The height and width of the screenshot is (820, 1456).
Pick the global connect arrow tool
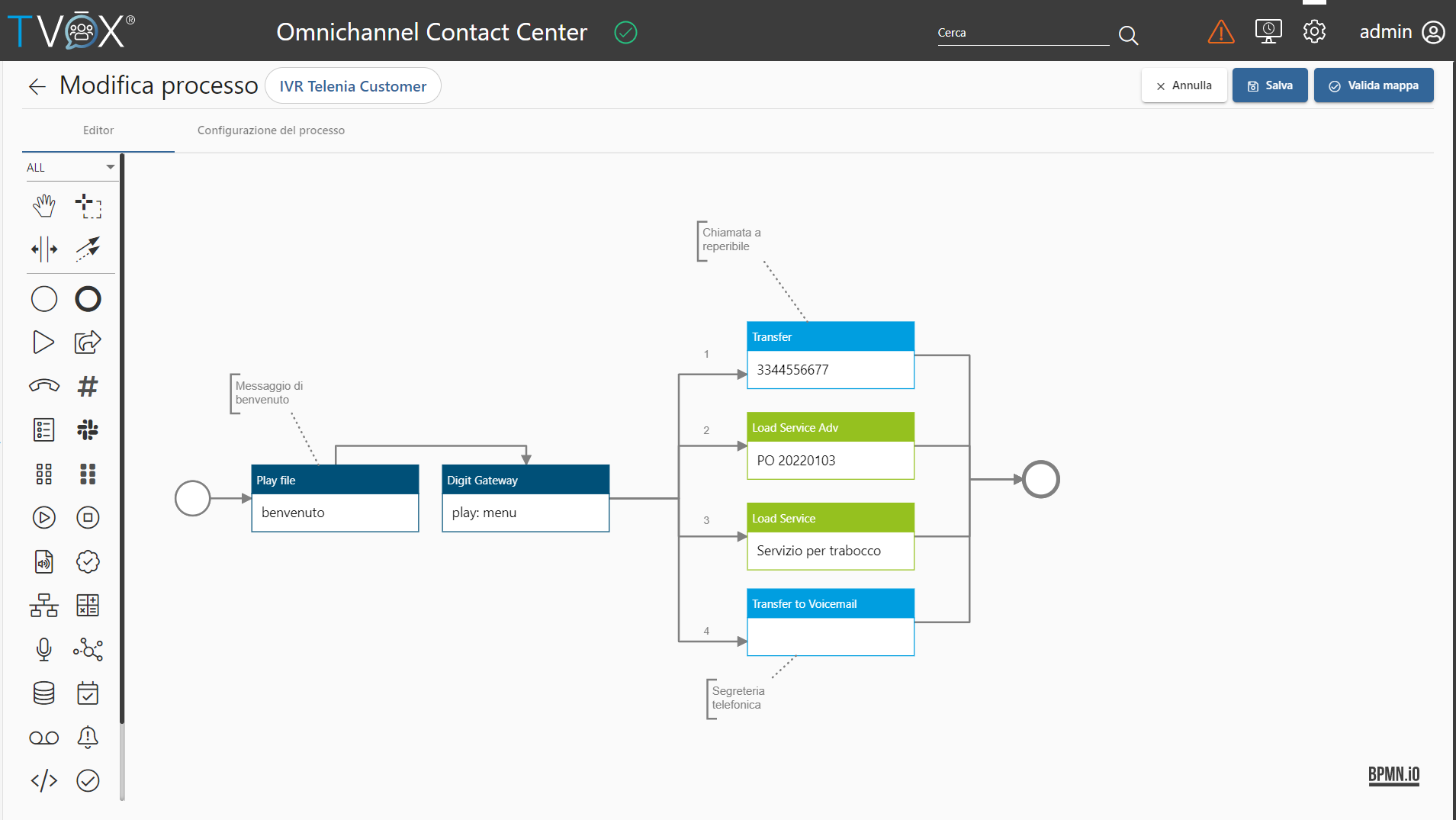pos(88,249)
